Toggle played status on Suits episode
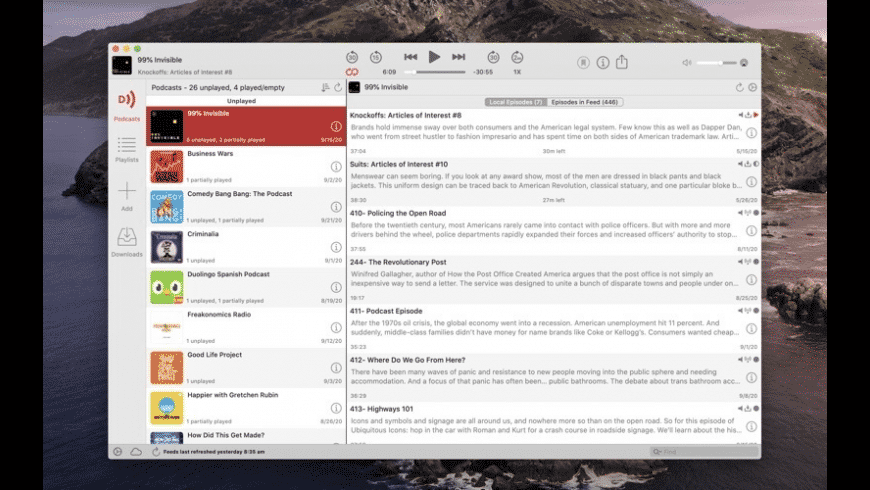 756,164
